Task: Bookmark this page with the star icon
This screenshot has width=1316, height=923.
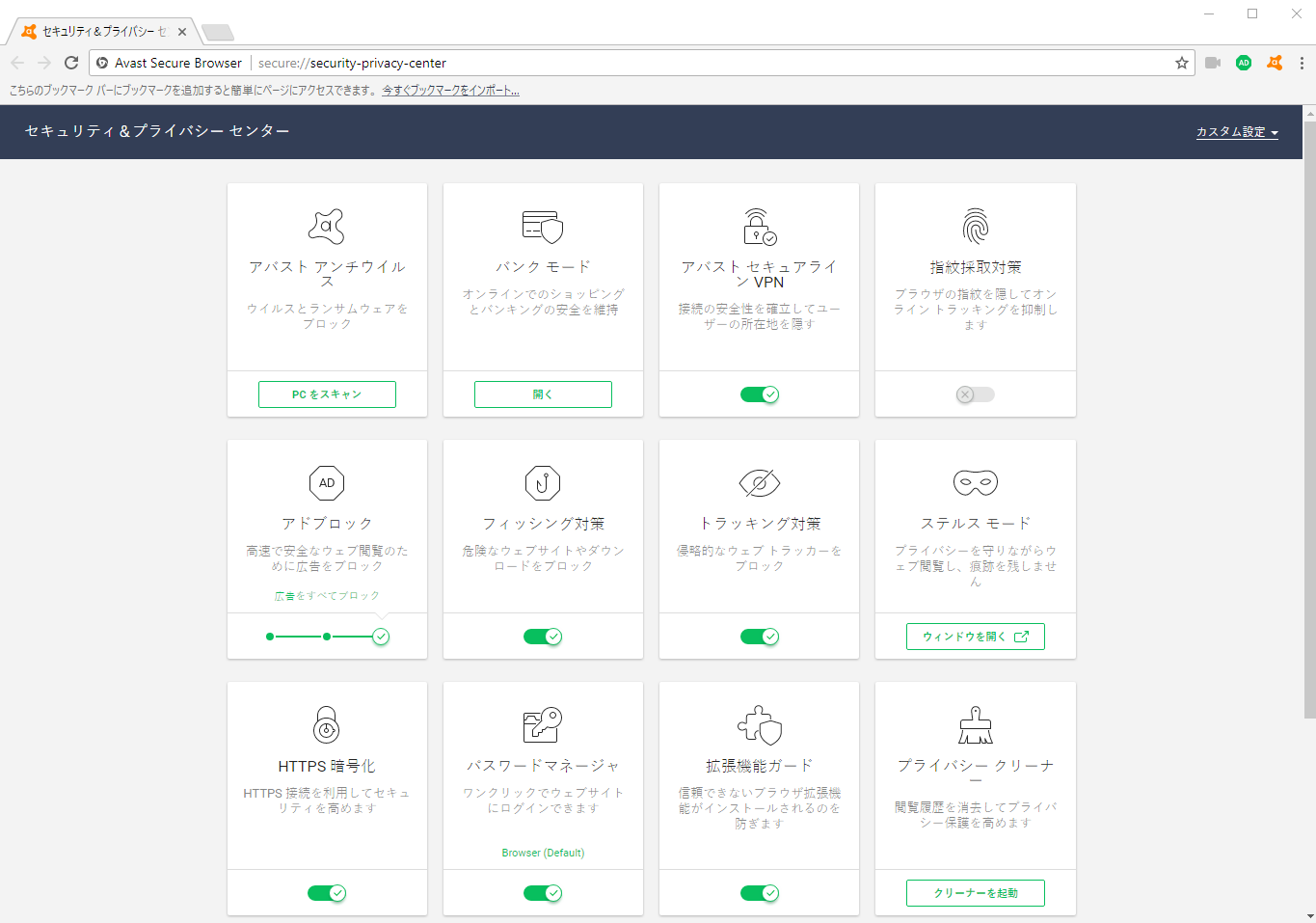Action: coord(1182,63)
